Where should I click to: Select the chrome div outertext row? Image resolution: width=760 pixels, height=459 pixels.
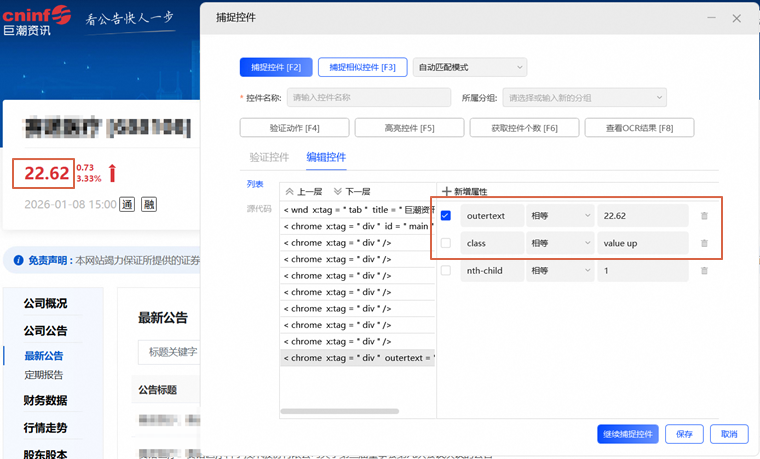(358, 358)
